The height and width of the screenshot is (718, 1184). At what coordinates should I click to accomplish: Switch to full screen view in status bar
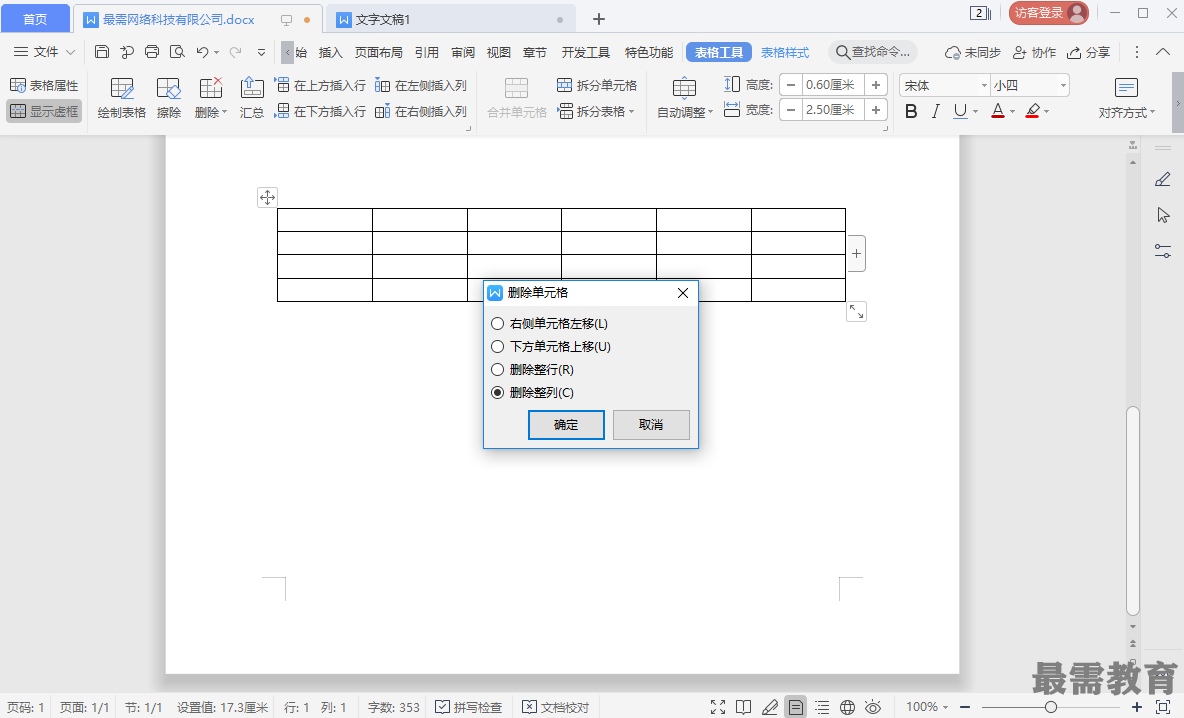(x=718, y=707)
